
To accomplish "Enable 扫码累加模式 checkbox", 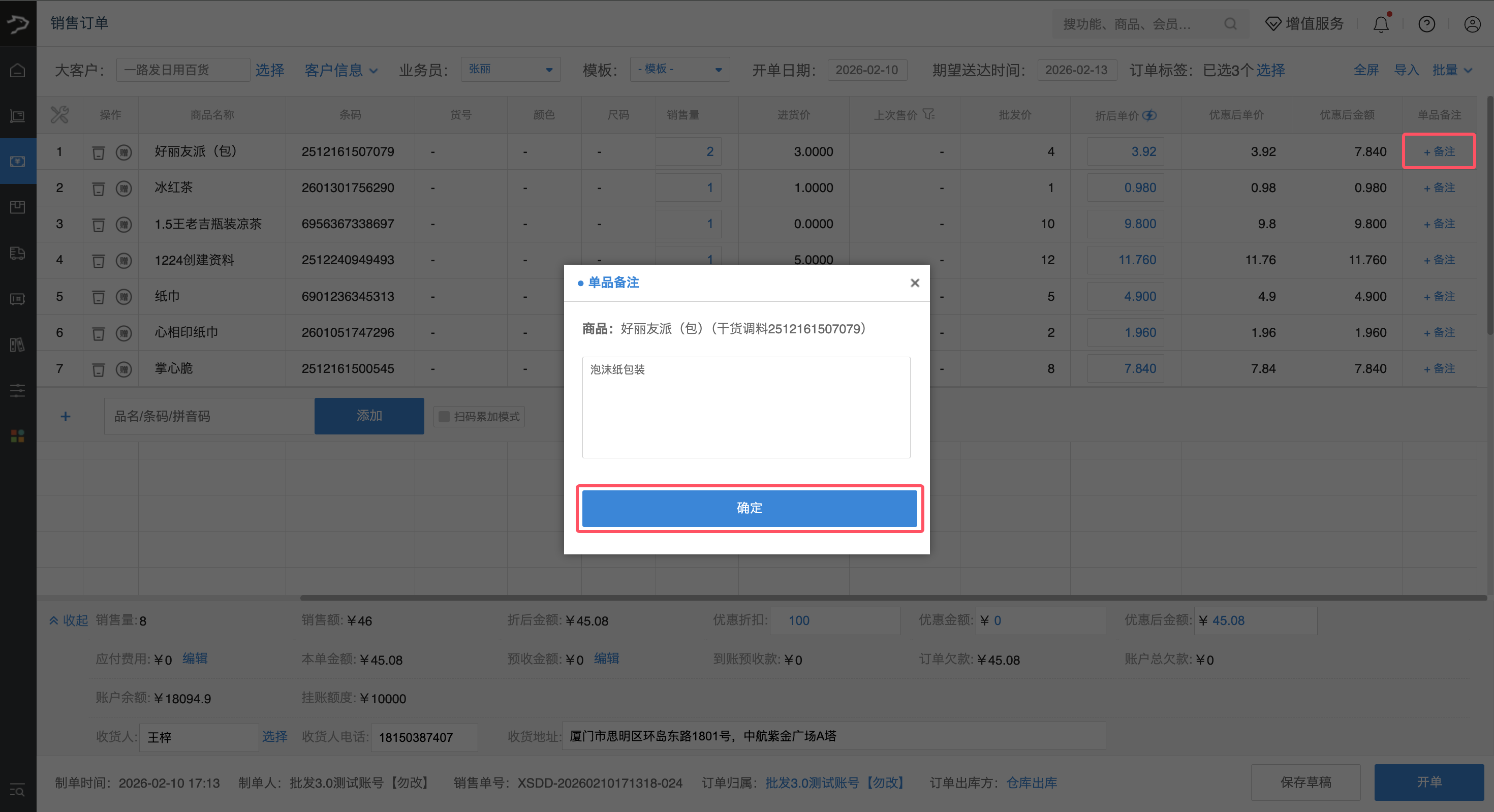I will [444, 417].
